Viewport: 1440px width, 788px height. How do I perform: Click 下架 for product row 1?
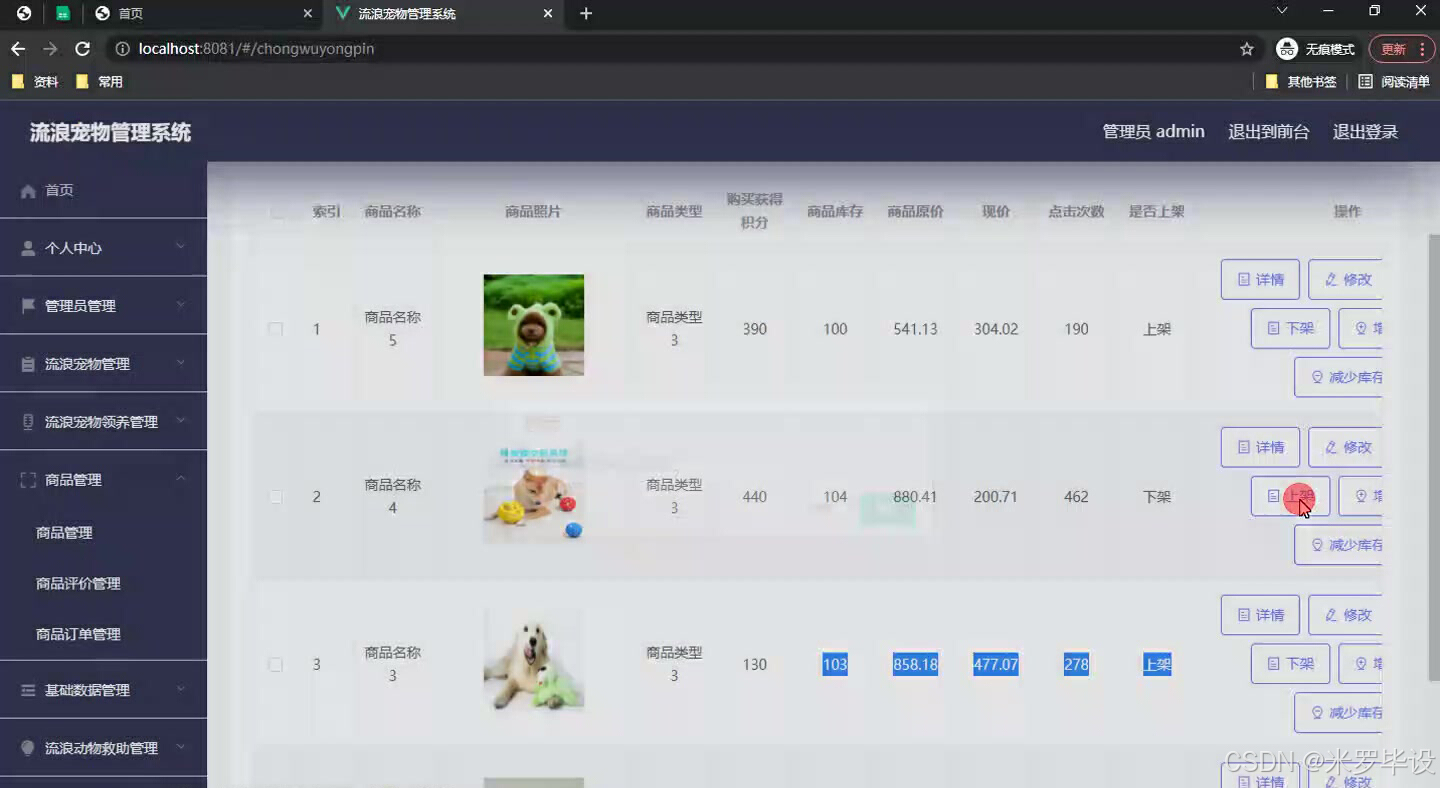[x=1290, y=328]
